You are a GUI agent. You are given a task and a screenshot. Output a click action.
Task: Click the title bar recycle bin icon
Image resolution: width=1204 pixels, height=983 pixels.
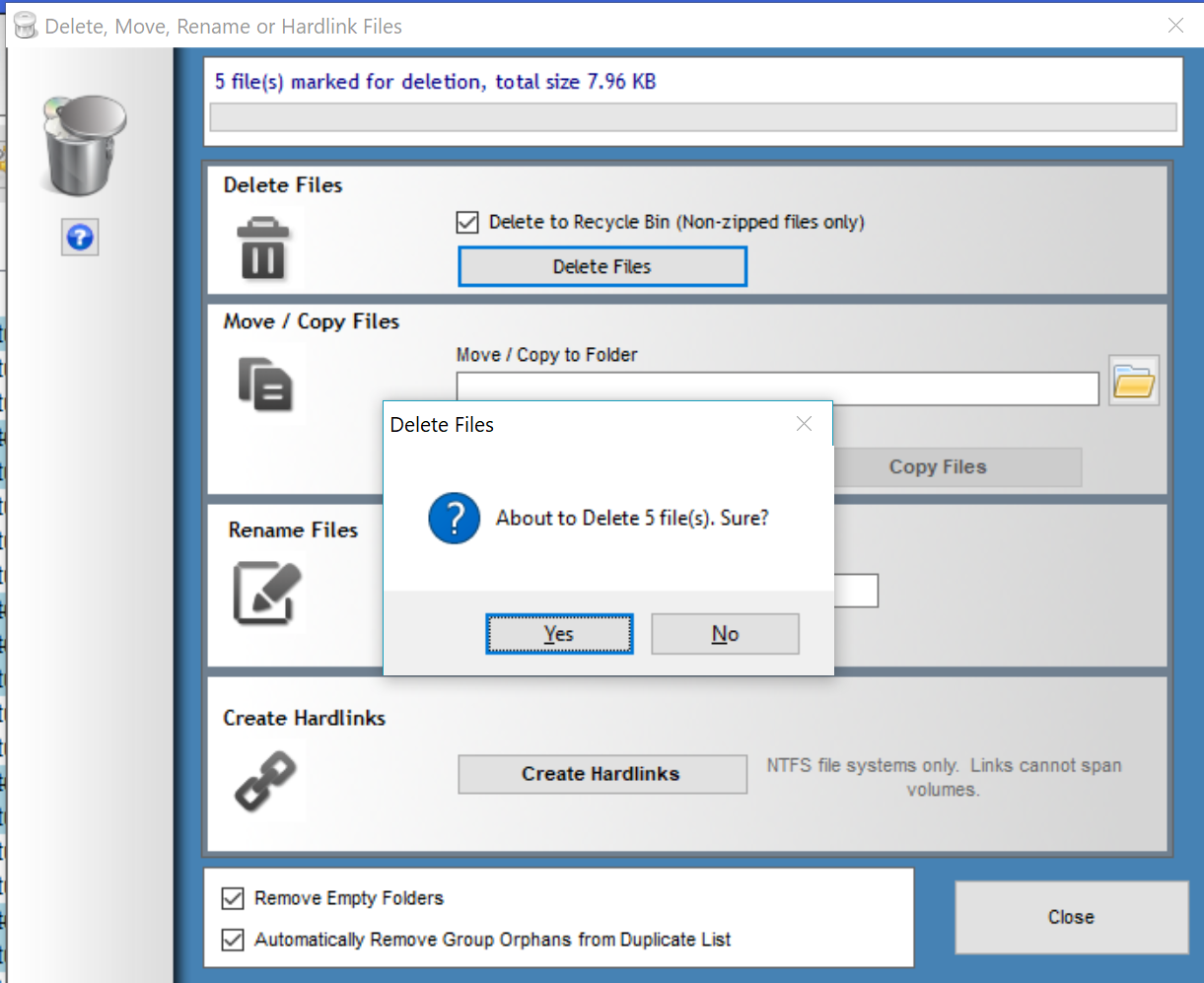(x=25, y=27)
